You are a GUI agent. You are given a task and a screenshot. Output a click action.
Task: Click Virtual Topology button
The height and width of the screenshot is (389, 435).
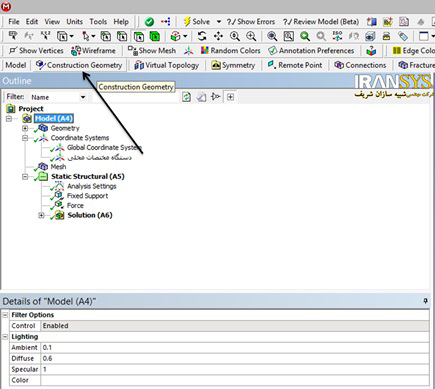pyautogui.click(x=167, y=65)
